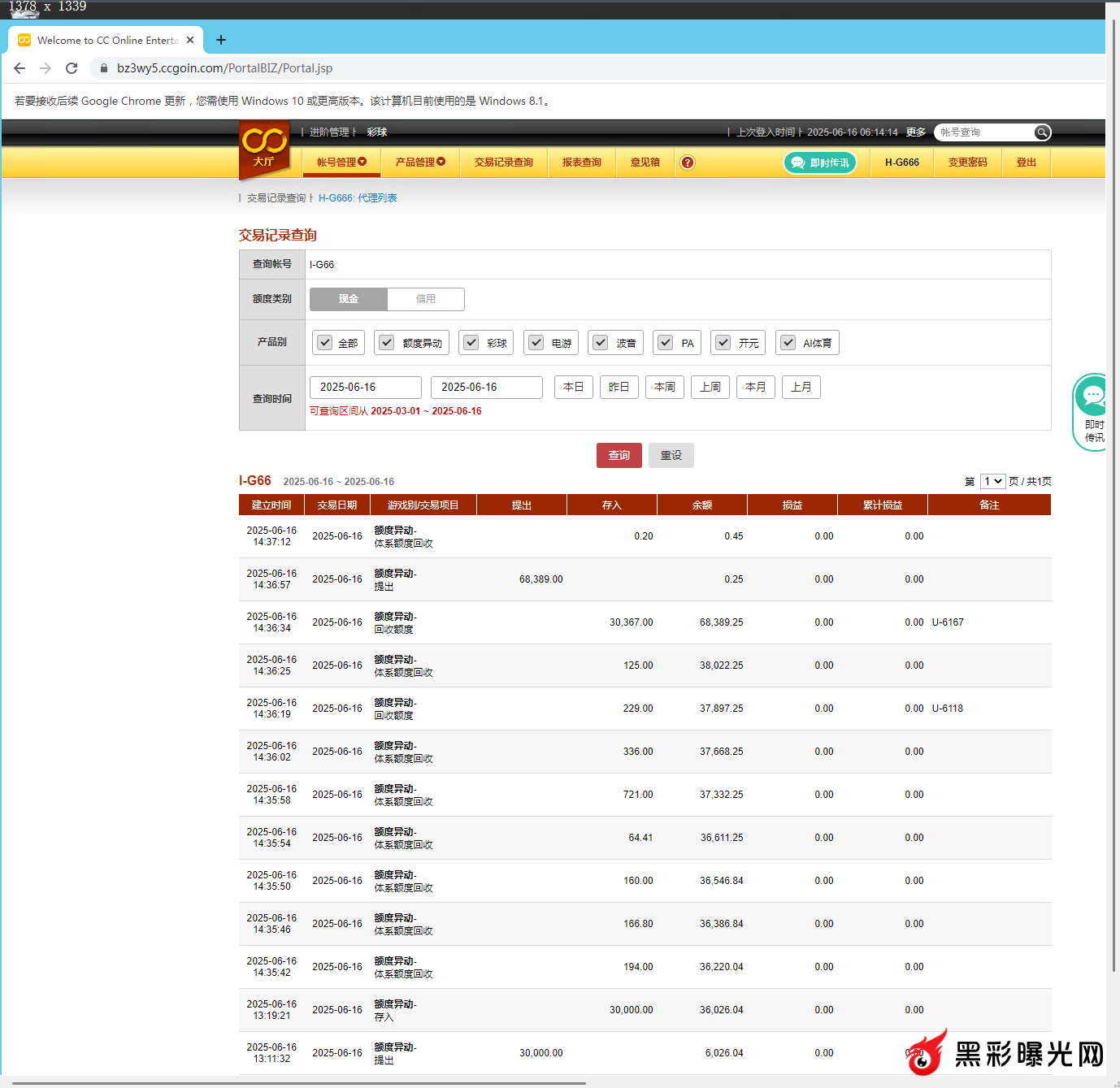
Task: Open 报表查询 menu item
Action: [x=581, y=163]
